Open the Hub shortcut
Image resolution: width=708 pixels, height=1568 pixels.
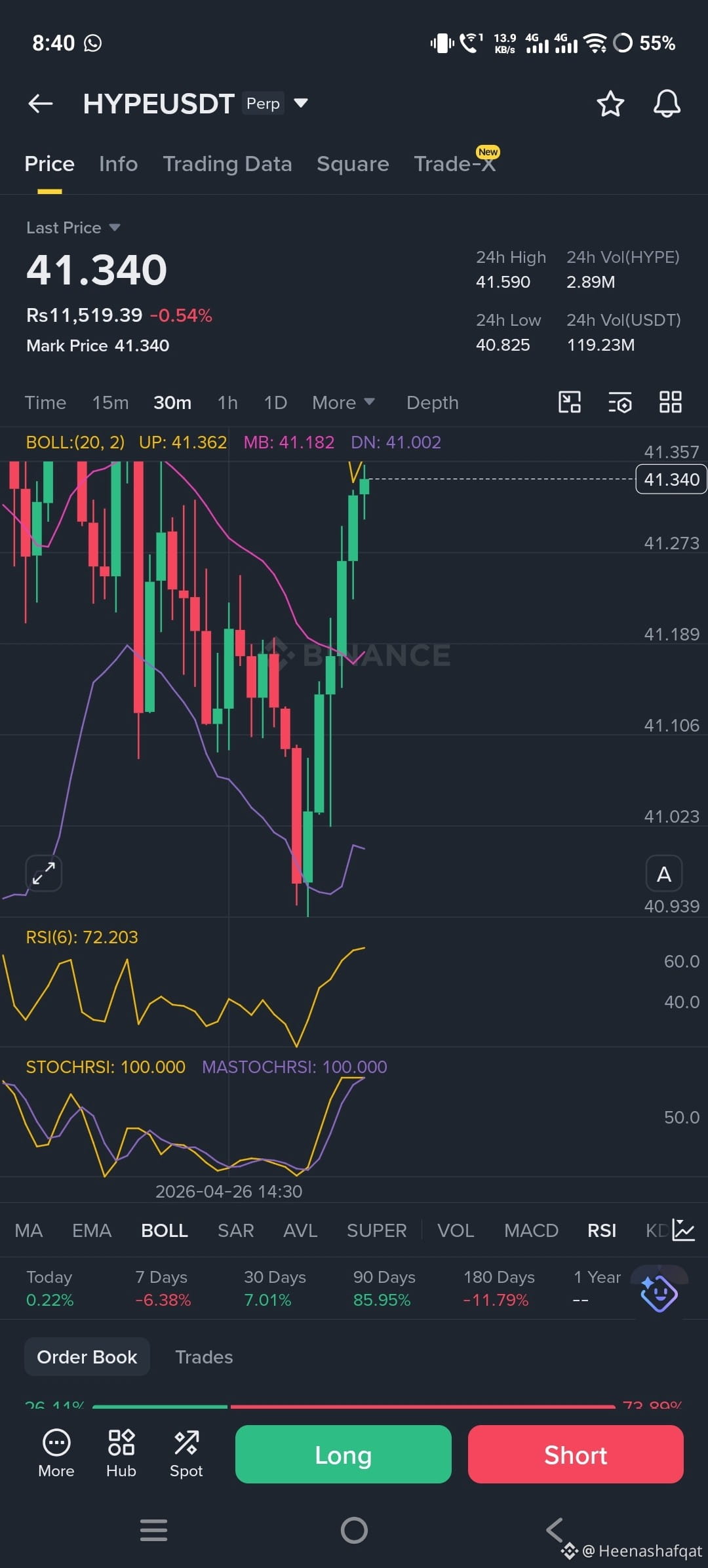[x=121, y=1454]
